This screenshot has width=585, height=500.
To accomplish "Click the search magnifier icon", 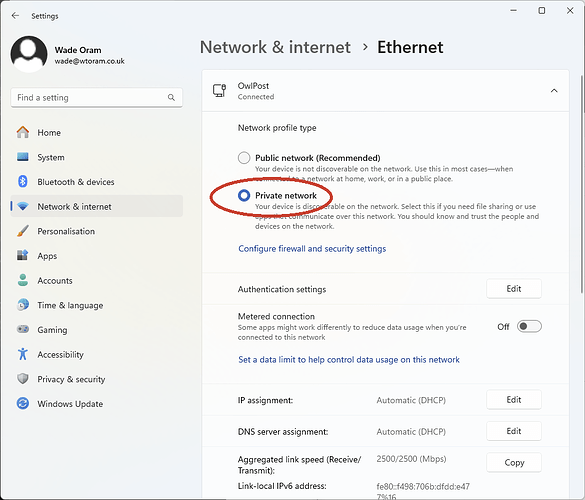I will click(x=171, y=97).
